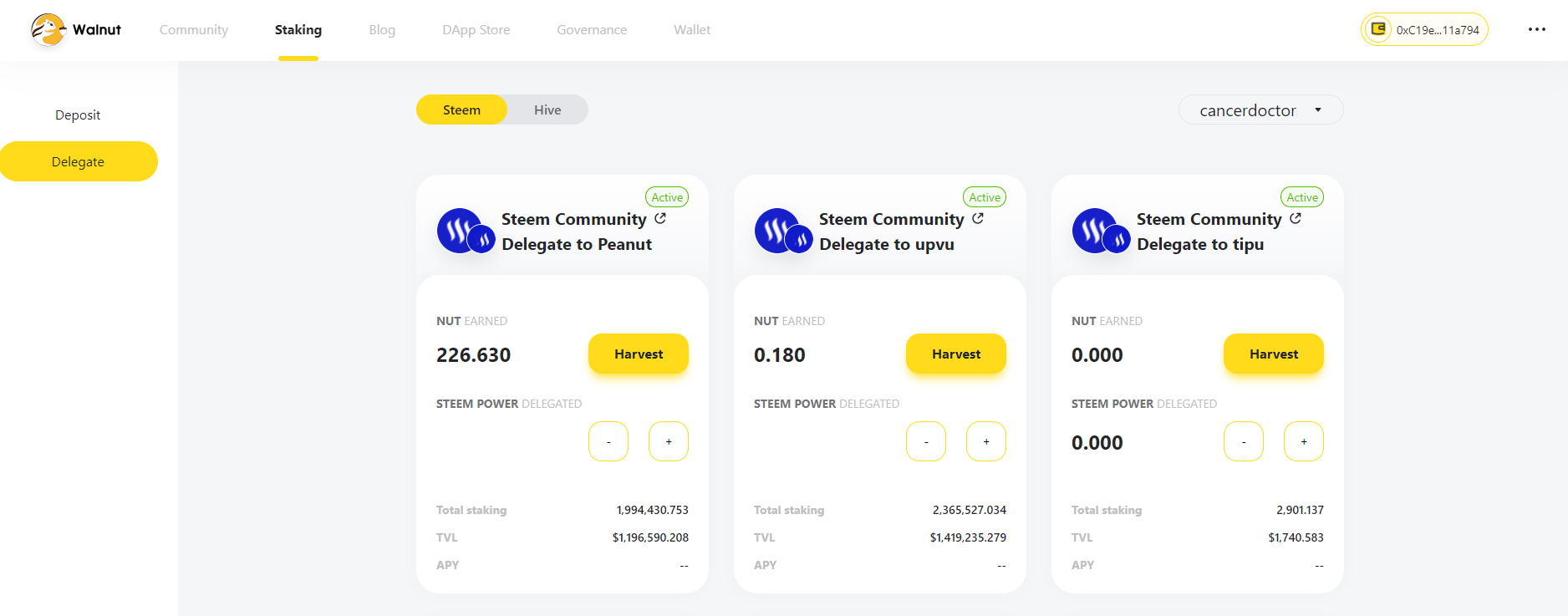Click the 1,994,430.753 total staking value
The image size is (1568, 616).
point(653,510)
